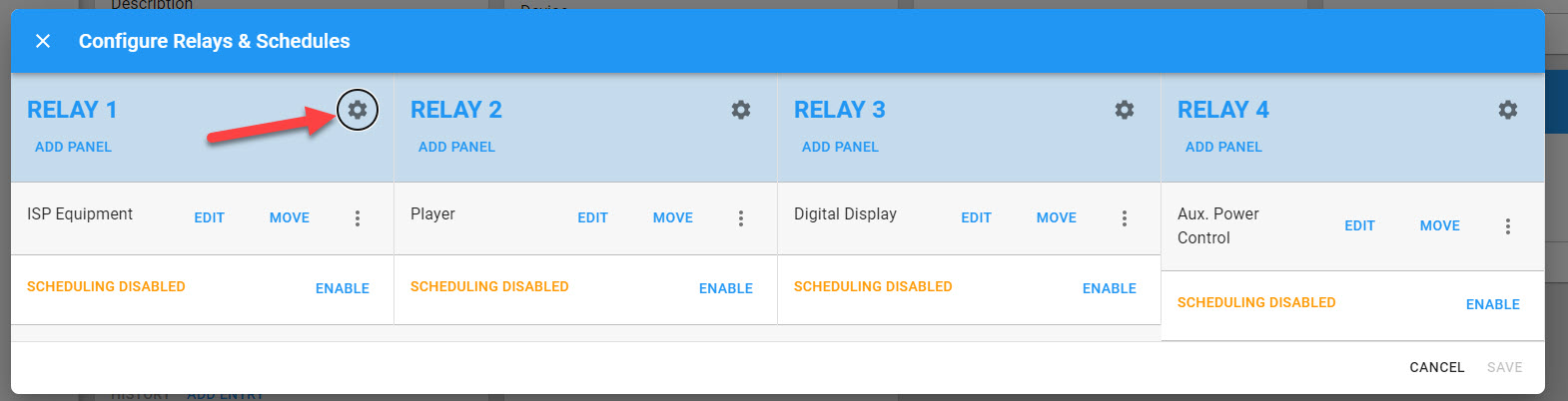Edit the ISP Equipment panel

(x=209, y=217)
